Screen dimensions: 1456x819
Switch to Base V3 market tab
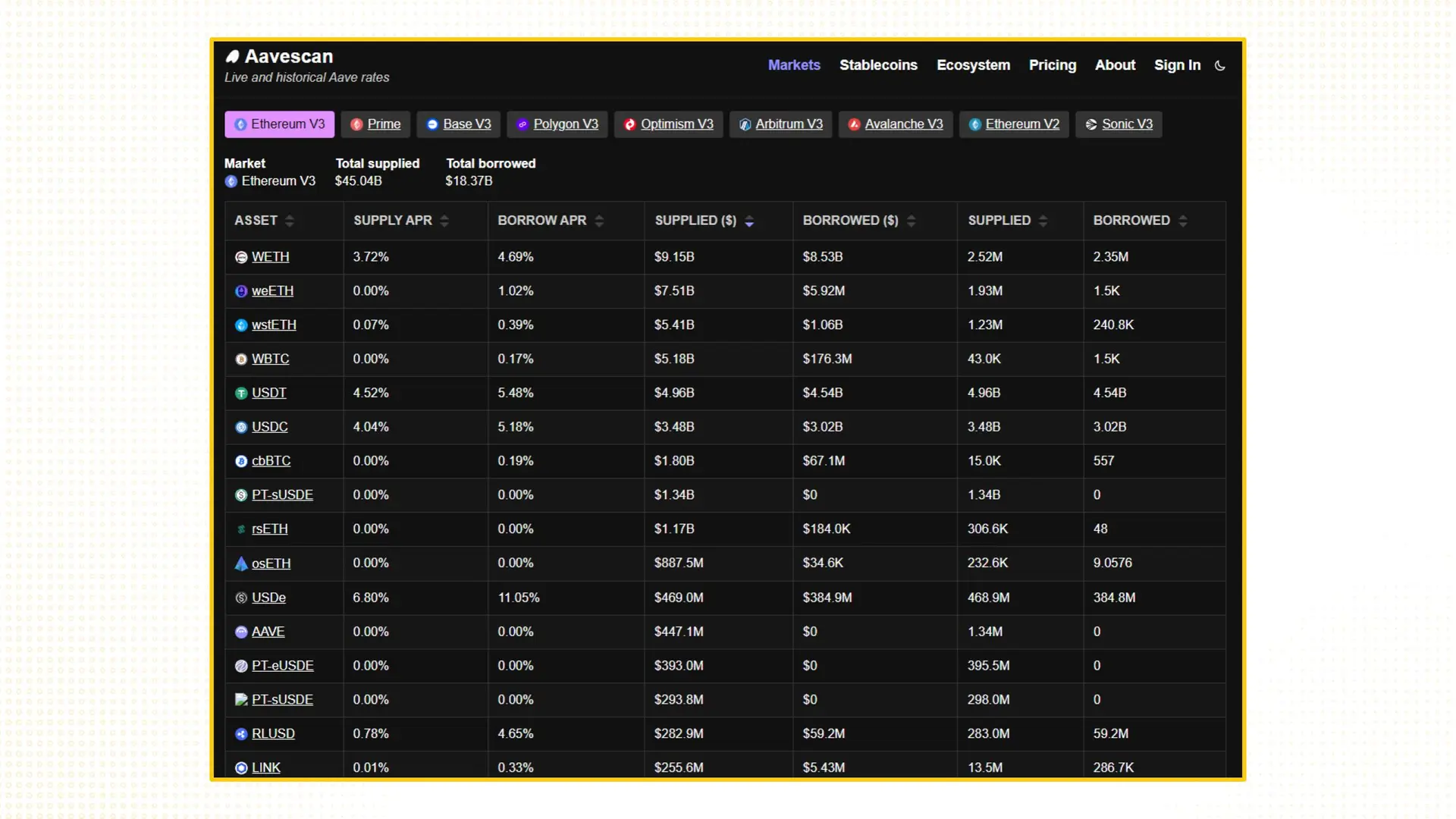click(459, 124)
